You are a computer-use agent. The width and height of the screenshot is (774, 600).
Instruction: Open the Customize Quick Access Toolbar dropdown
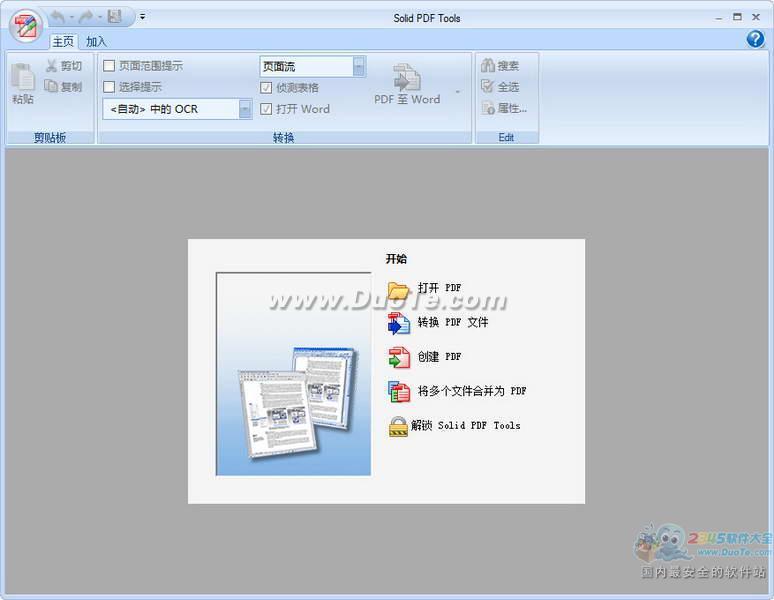pyautogui.click(x=142, y=17)
